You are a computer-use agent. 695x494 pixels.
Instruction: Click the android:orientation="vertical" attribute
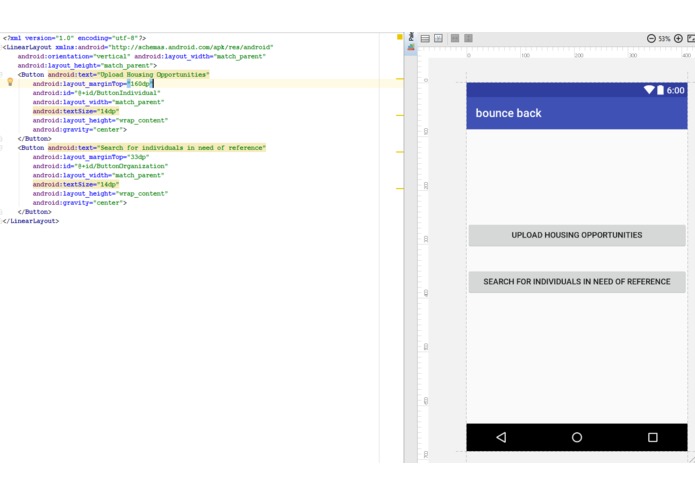click(74, 56)
